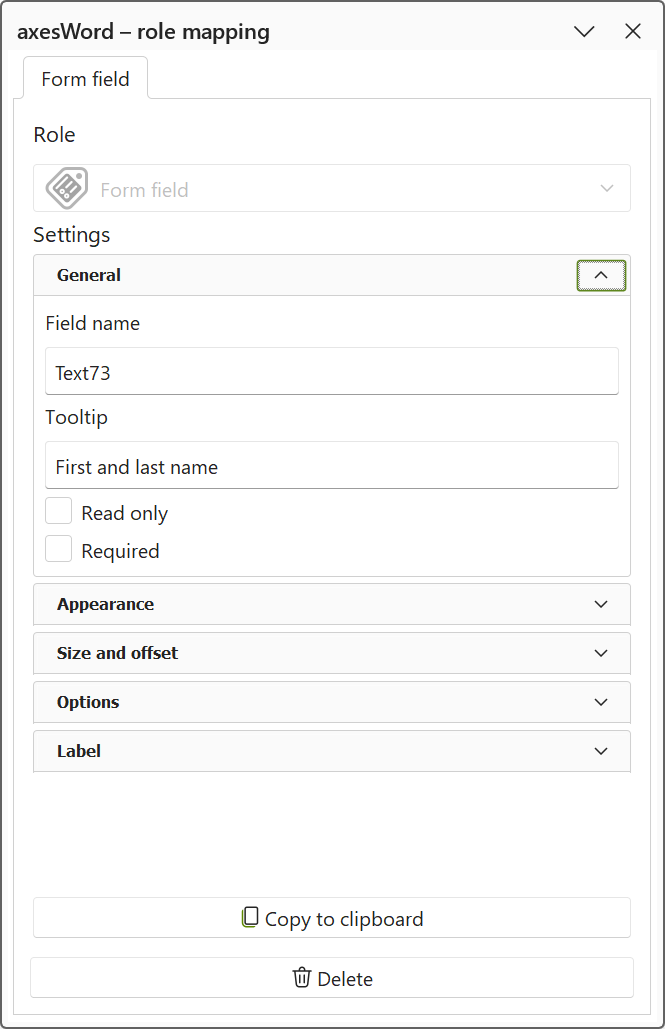Screen dimensions: 665x1029
Task: Click the clipboard icon in Copy button
Action: click(x=250, y=917)
